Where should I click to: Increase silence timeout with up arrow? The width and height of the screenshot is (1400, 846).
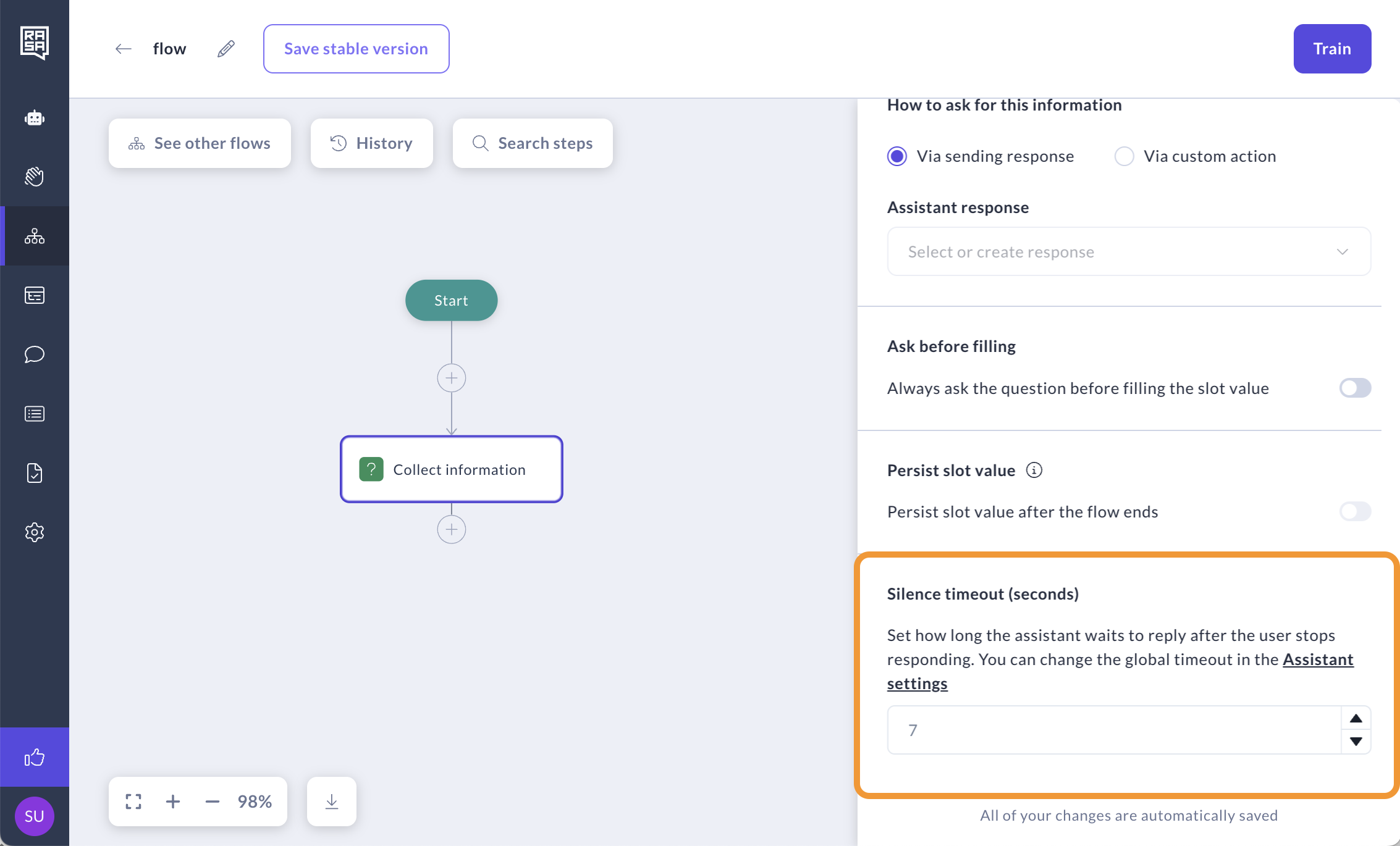pos(1356,719)
